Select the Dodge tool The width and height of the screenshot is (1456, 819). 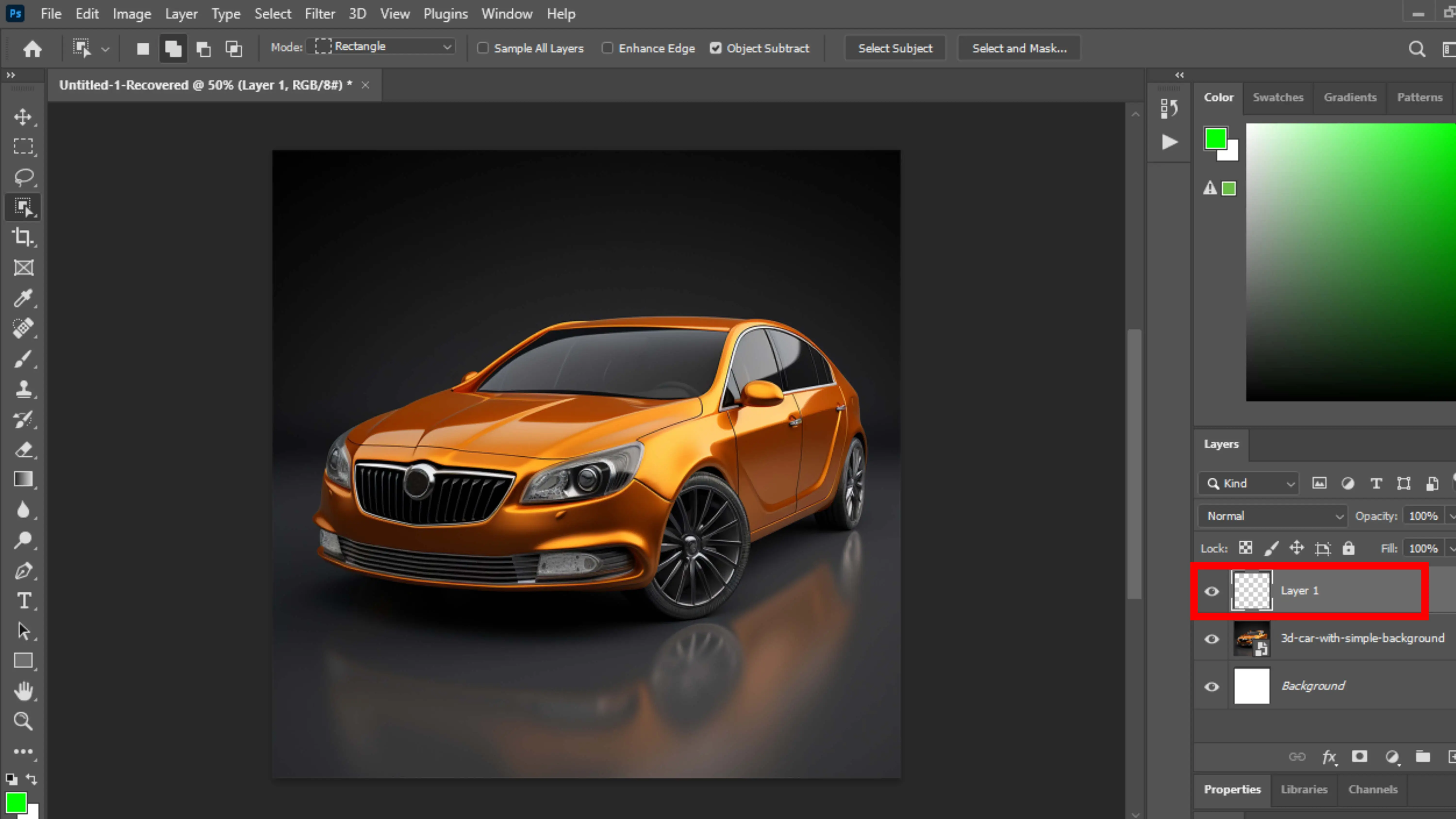point(23,540)
